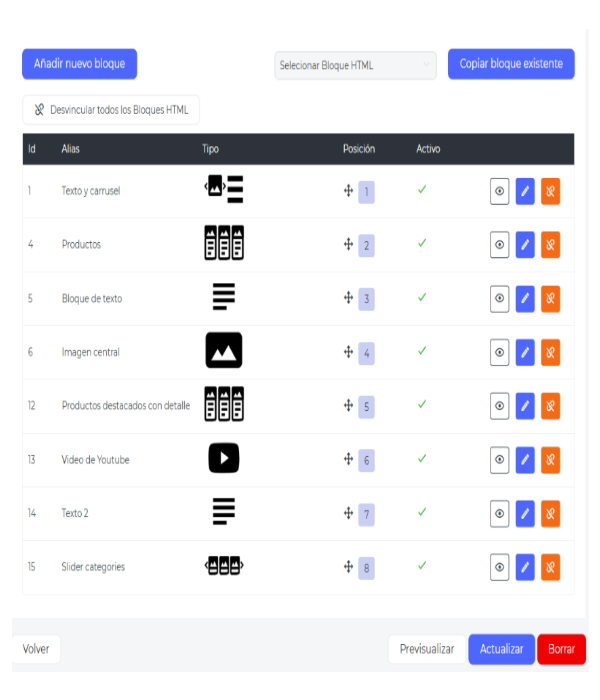Image resolution: width=600 pixels, height=700 pixels.
Task: Click position field 2 in Productos row
Action: (367, 246)
